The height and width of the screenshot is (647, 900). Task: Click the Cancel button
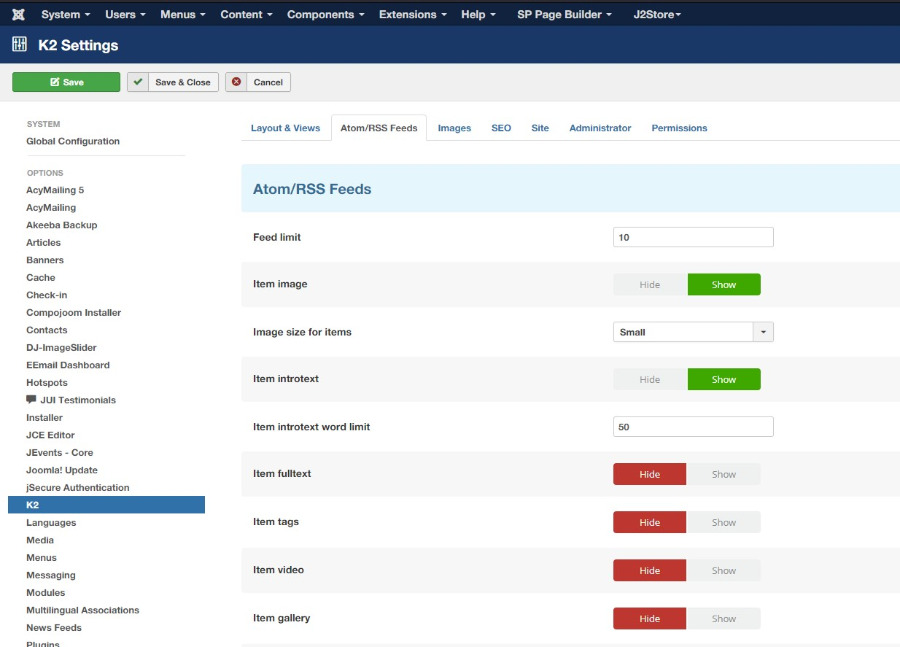pyautogui.click(x=258, y=82)
